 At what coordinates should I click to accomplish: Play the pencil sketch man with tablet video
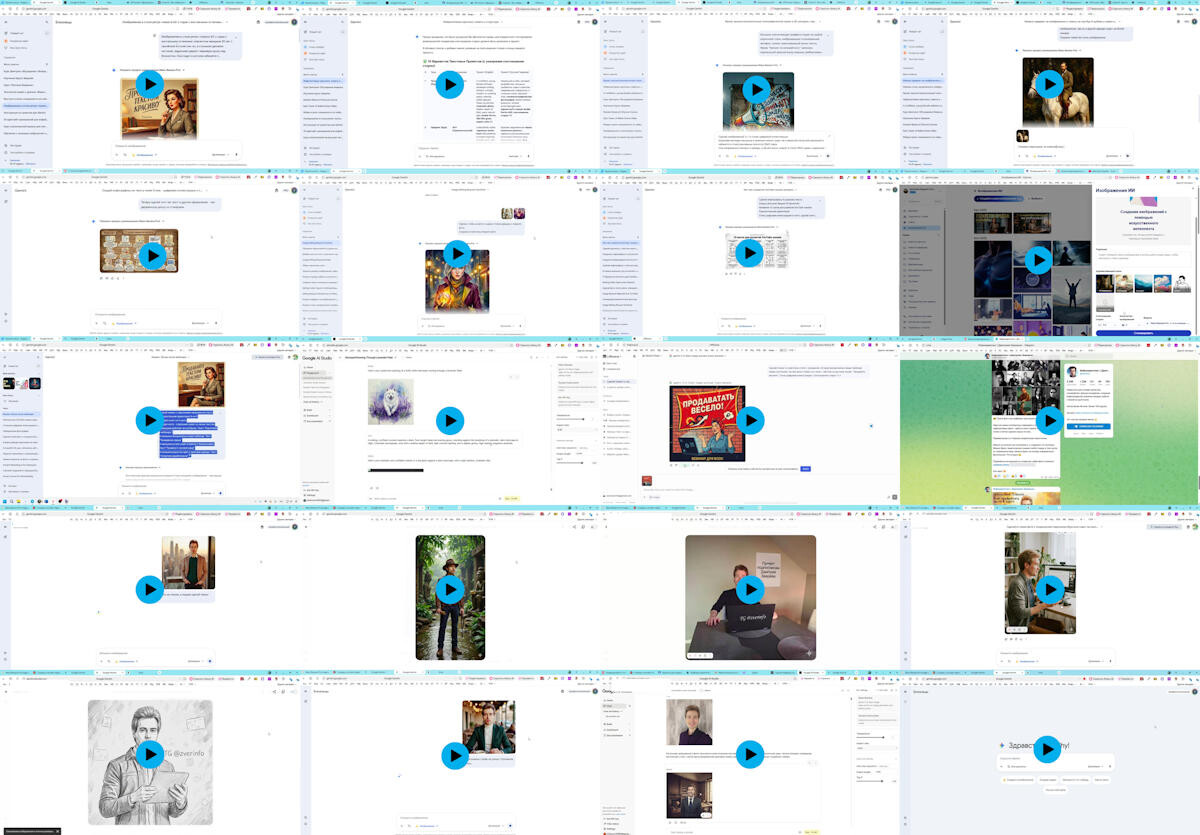(150, 754)
